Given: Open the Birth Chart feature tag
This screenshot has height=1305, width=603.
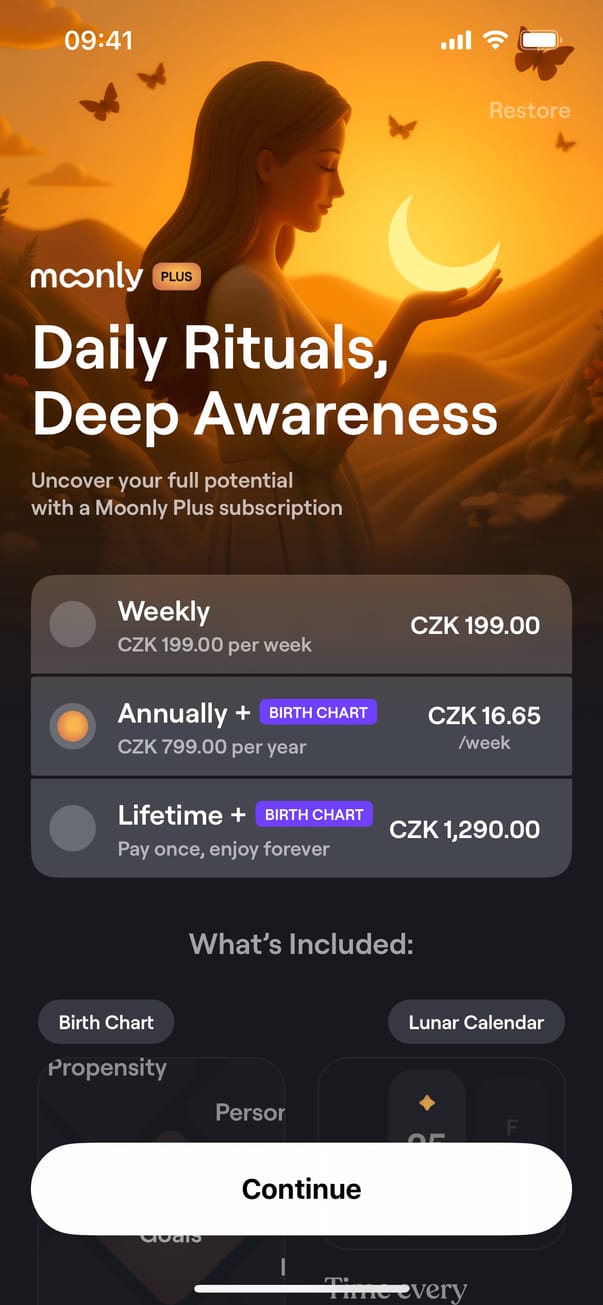Looking at the screenshot, I should pyautogui.click(x=106, y=1022).
